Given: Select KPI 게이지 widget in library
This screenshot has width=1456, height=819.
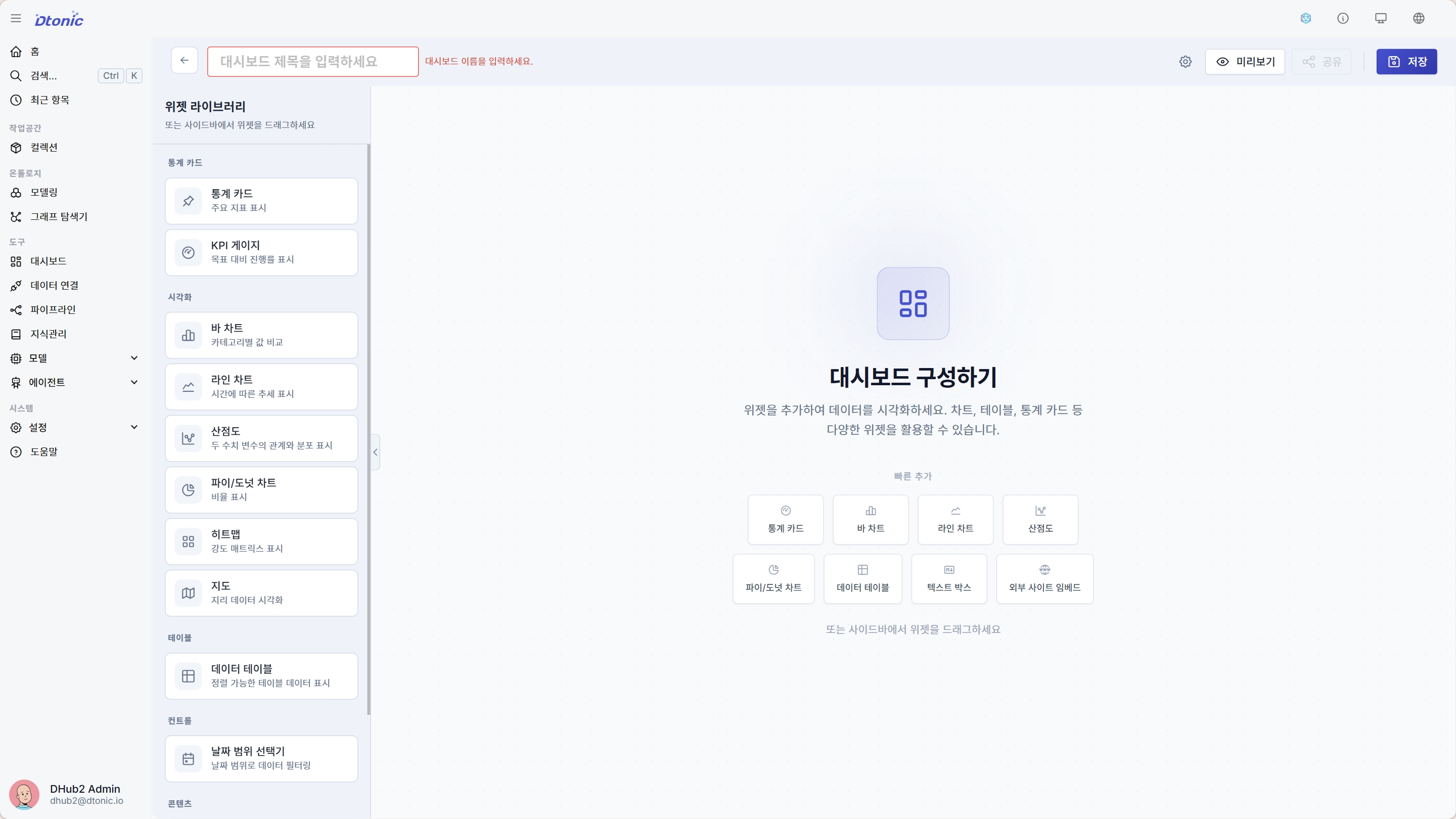Looking at the screenshot, I should 261,253.
